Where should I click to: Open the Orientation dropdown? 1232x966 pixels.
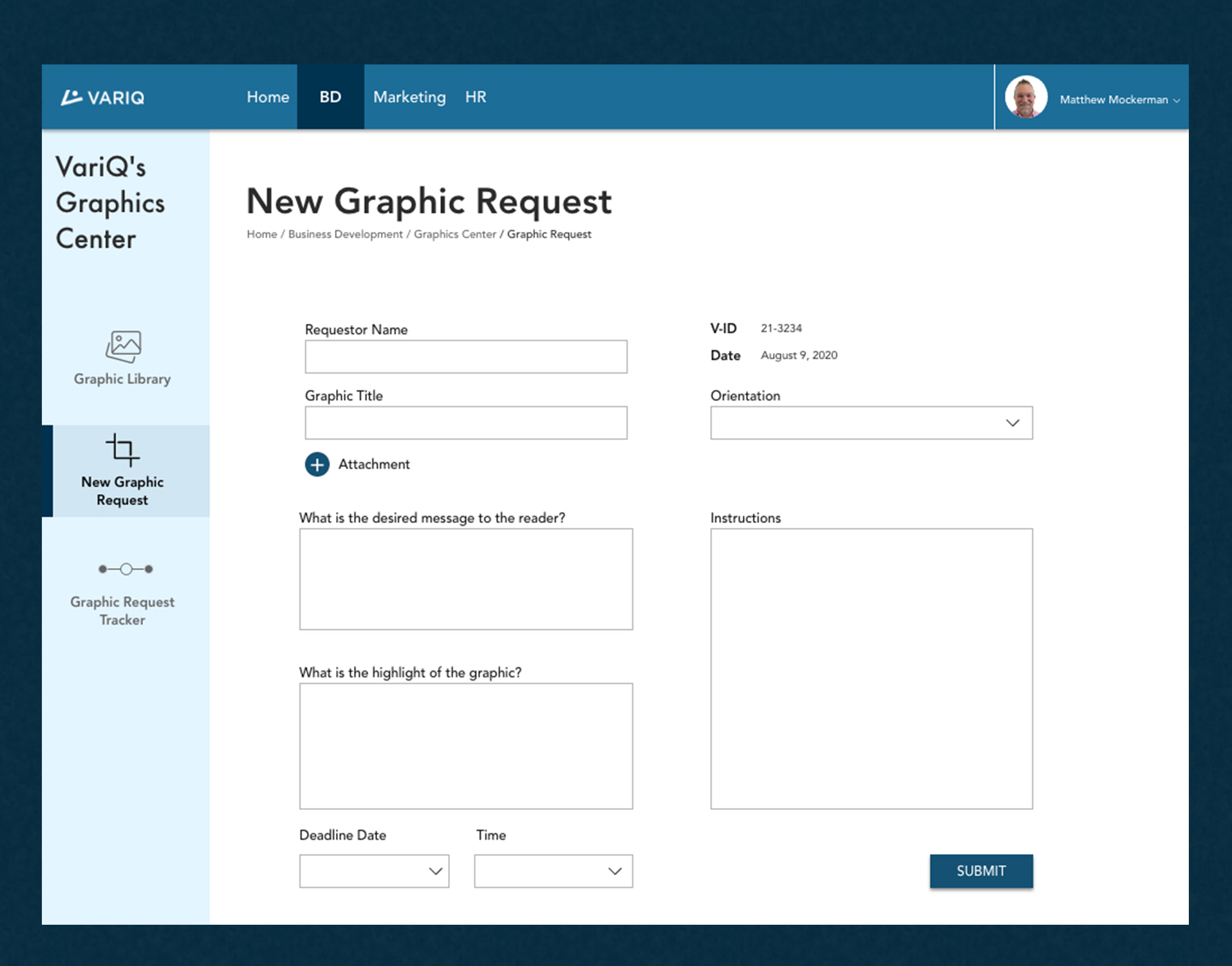[871, 423]
